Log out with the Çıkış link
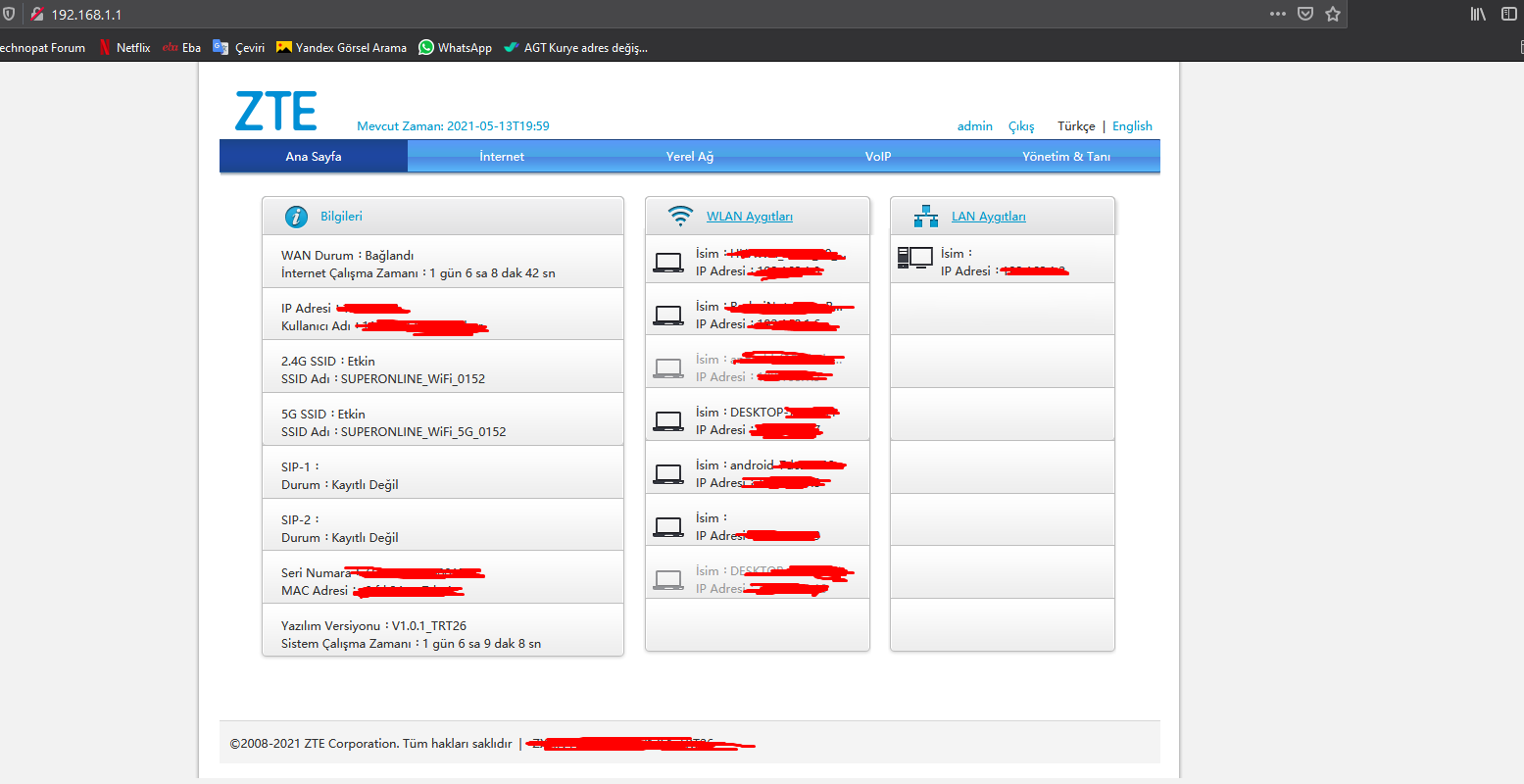 click(1021, 126)
